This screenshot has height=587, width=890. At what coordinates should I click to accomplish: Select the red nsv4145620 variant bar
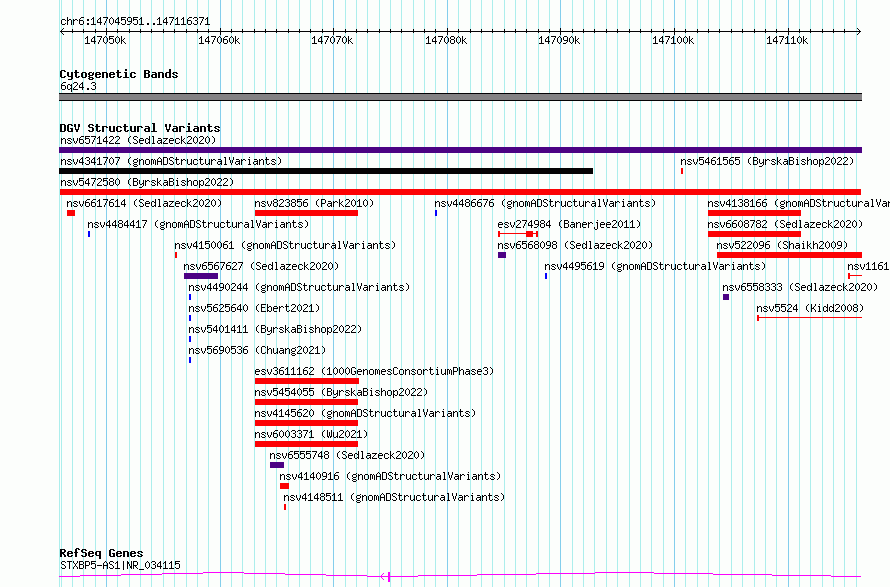point(307,423)
